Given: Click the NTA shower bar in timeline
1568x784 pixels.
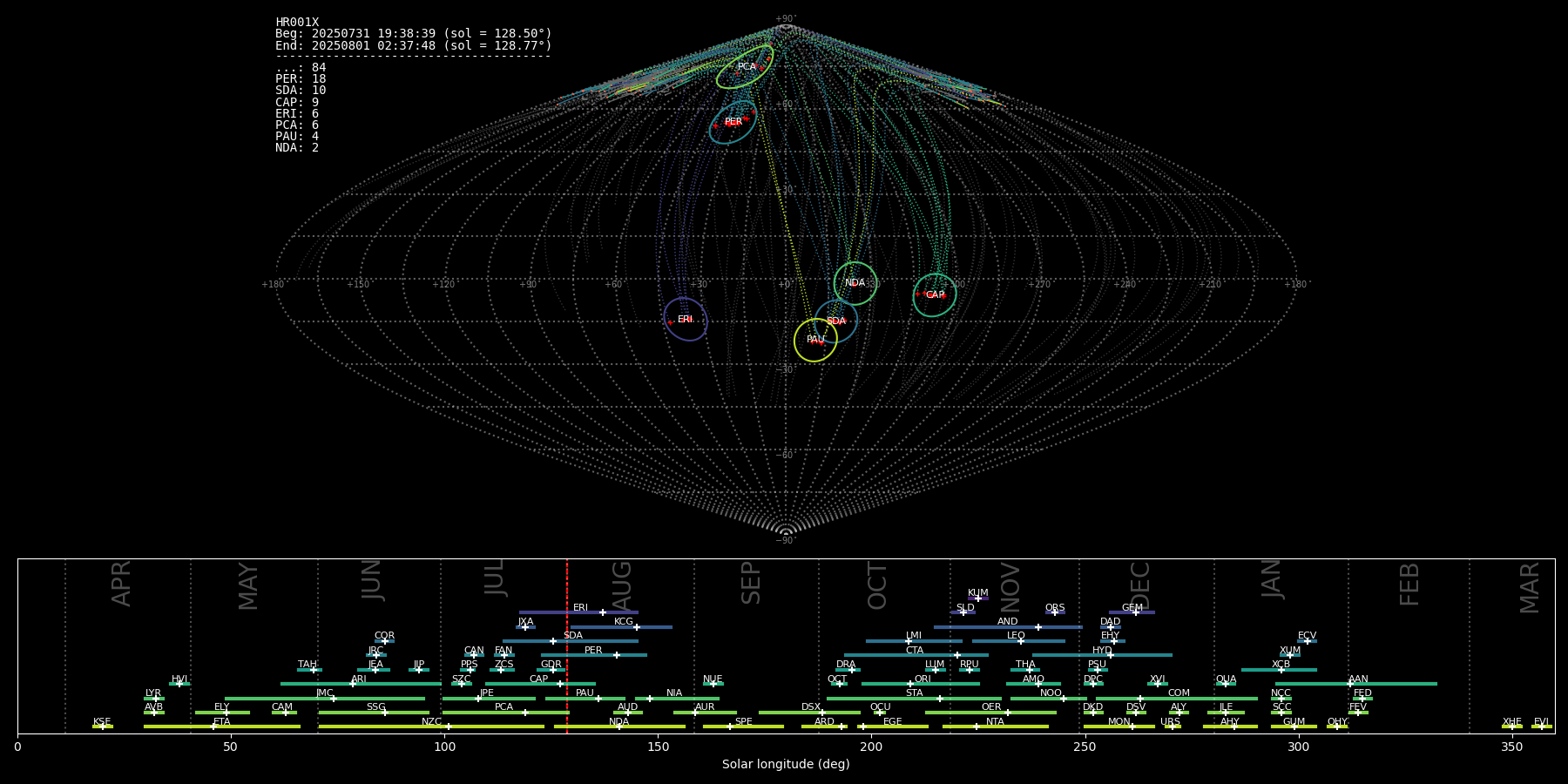Looking at the screenshot, I should [x=995, y=727].
